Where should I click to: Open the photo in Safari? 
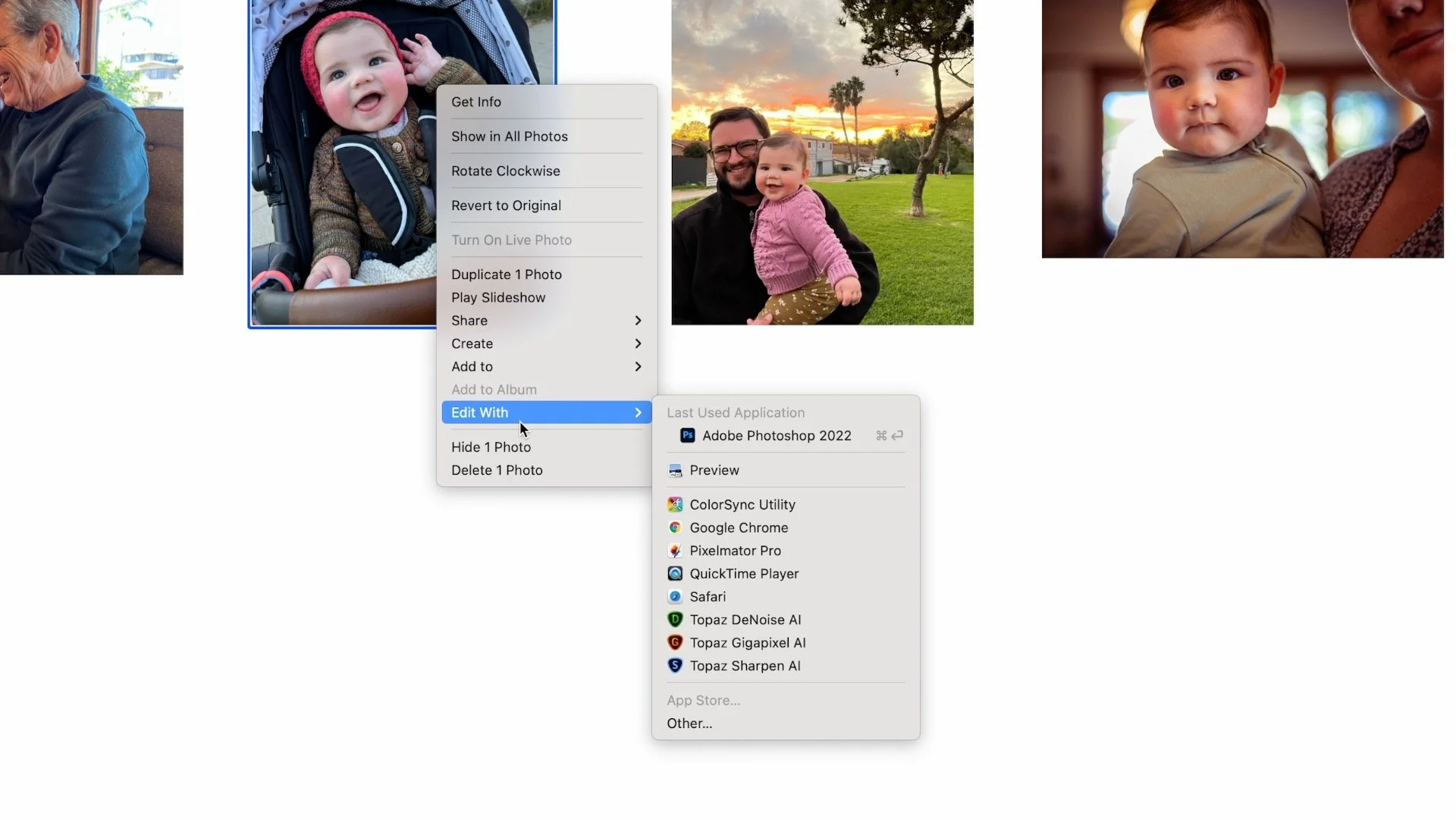[x=707, y=597]
